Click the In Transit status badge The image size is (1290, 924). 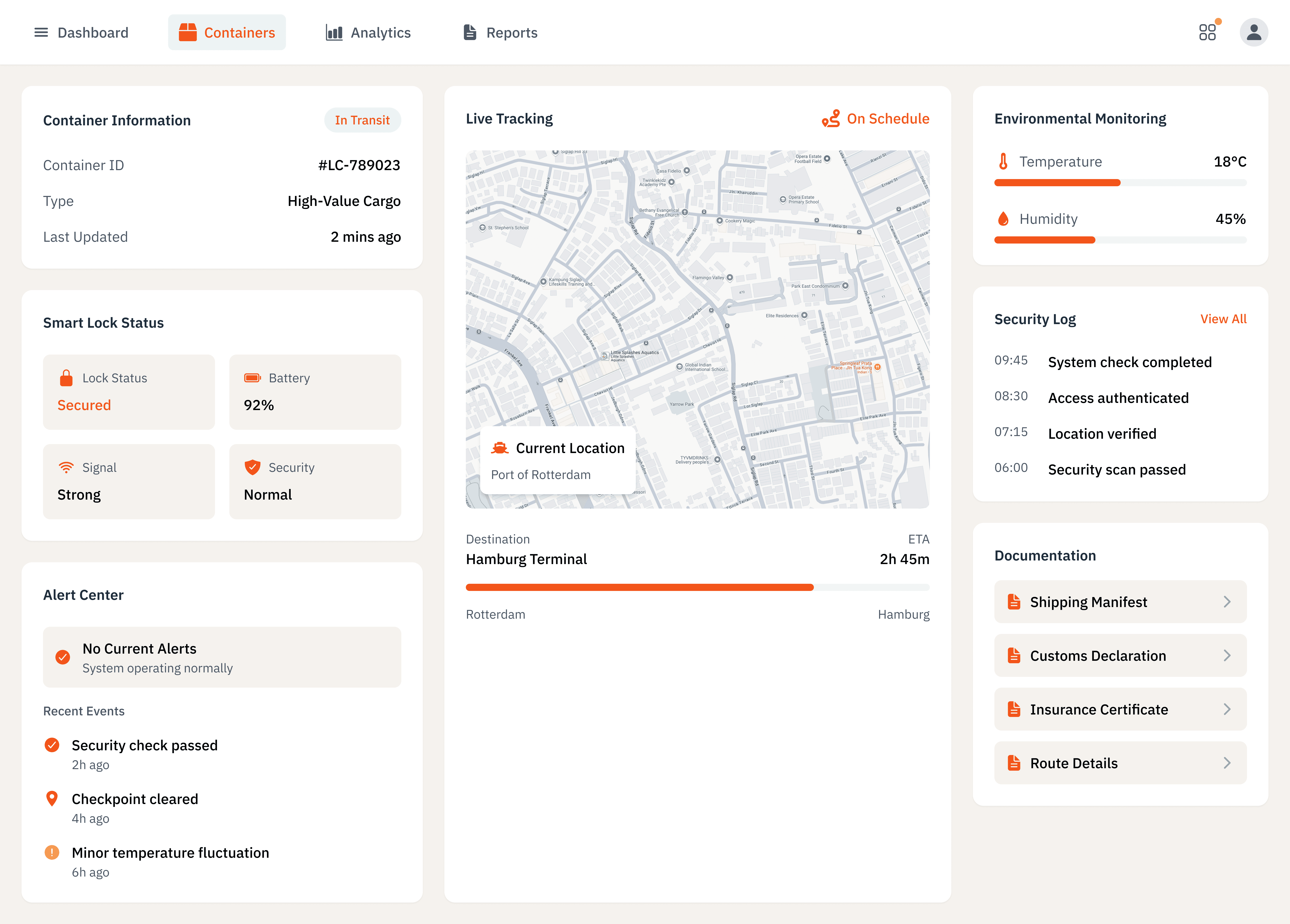[362, 120]
